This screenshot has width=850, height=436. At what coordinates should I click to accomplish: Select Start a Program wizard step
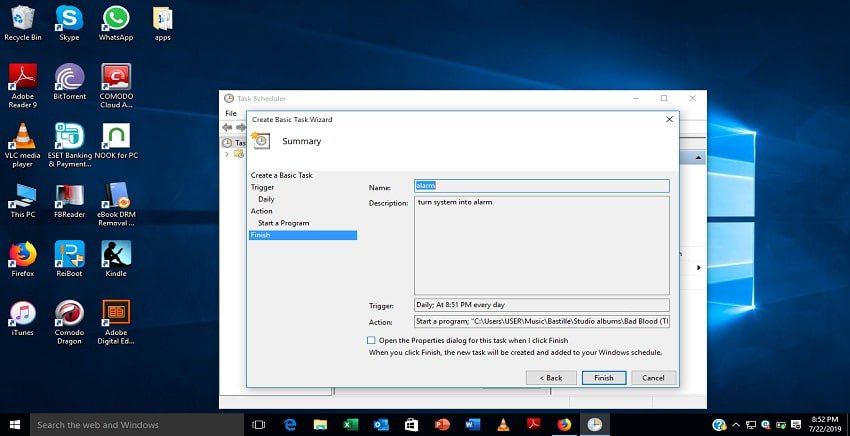284,223
